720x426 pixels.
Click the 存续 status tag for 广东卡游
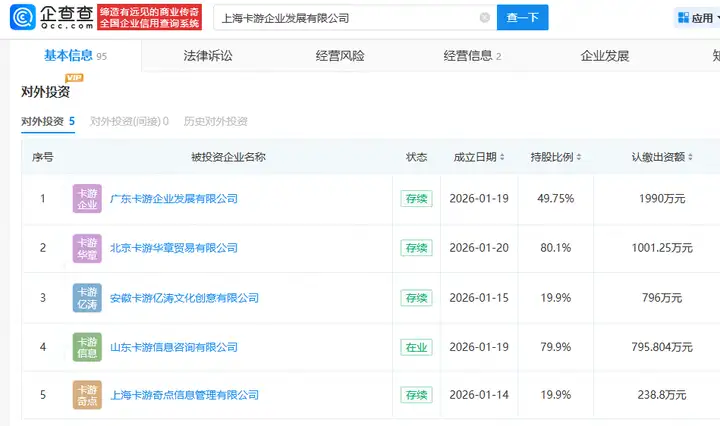pyautogui.click(x=416, y=198)
